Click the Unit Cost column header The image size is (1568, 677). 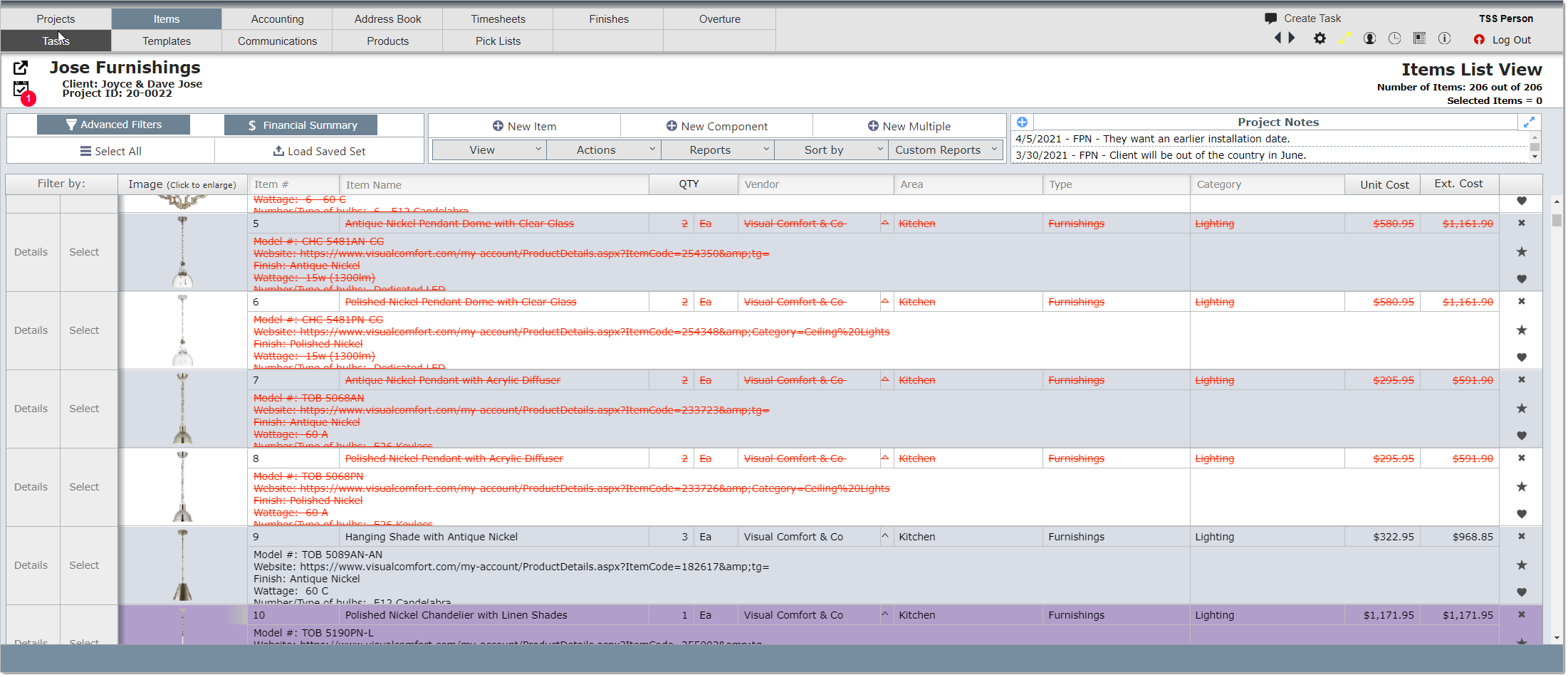[x=1384, y=184]
